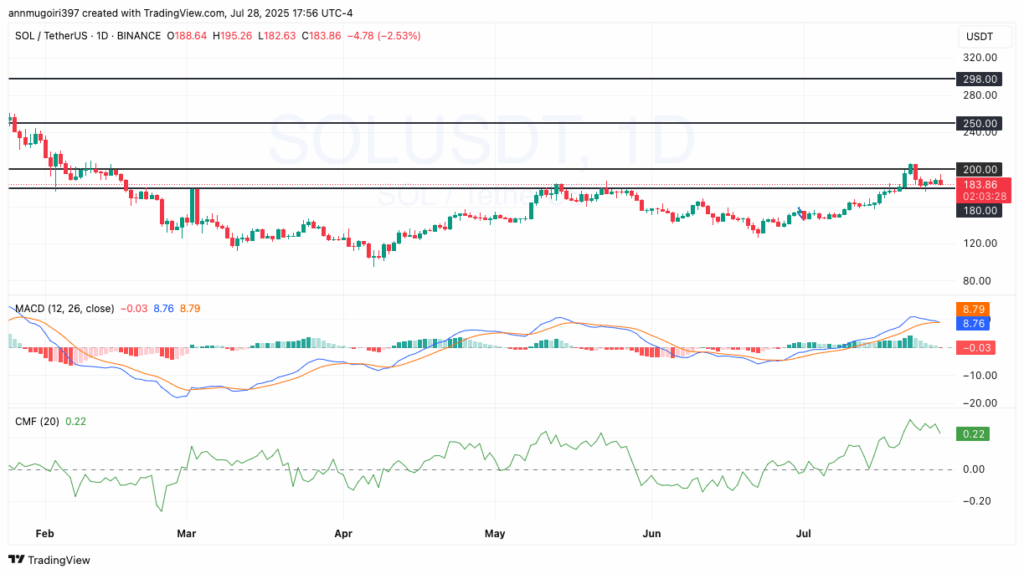Click the −20.00 MACD scale label
This screenshot has height=574, width=1024.
(x=980, y=403)
